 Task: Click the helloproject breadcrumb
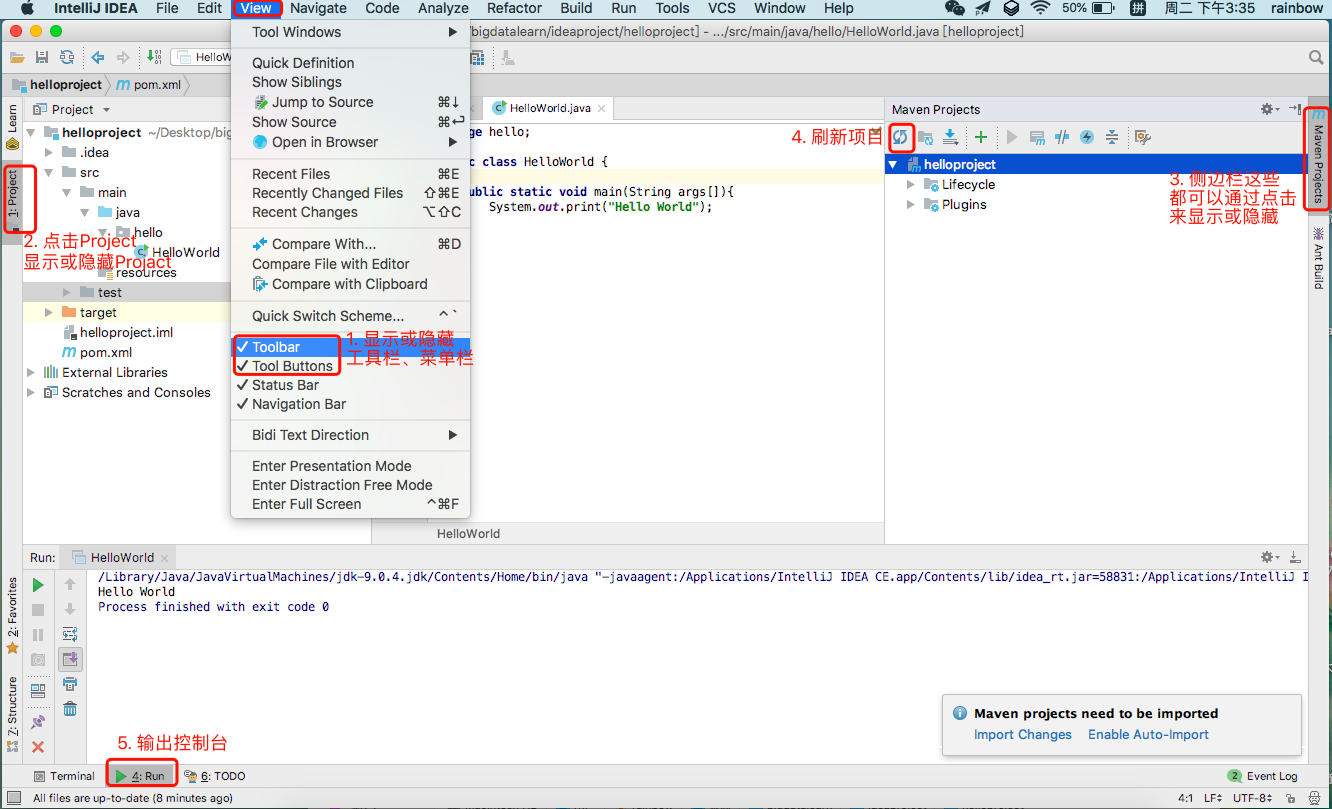(57, 85)
